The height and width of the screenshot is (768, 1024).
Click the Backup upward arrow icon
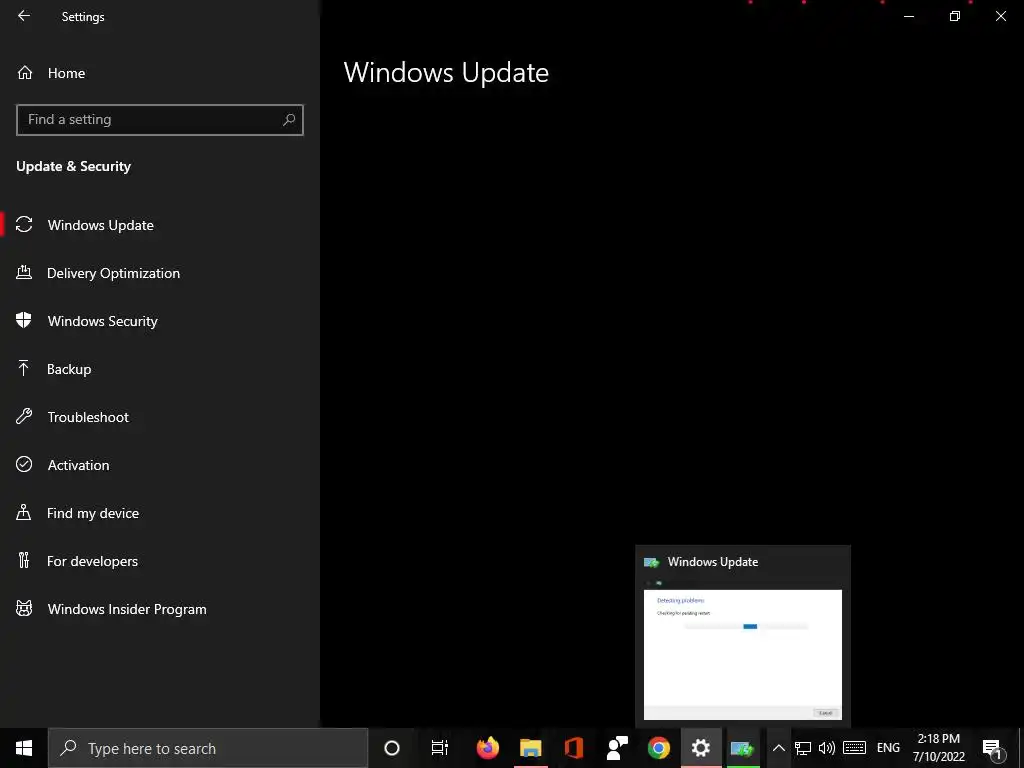click(24, 368)
